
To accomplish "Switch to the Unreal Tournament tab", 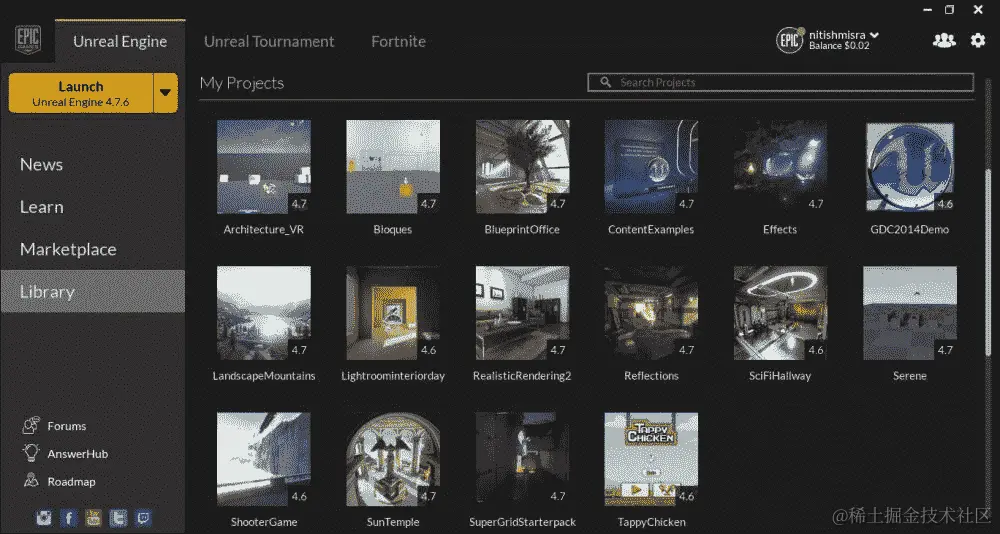I will coord(269,41).
